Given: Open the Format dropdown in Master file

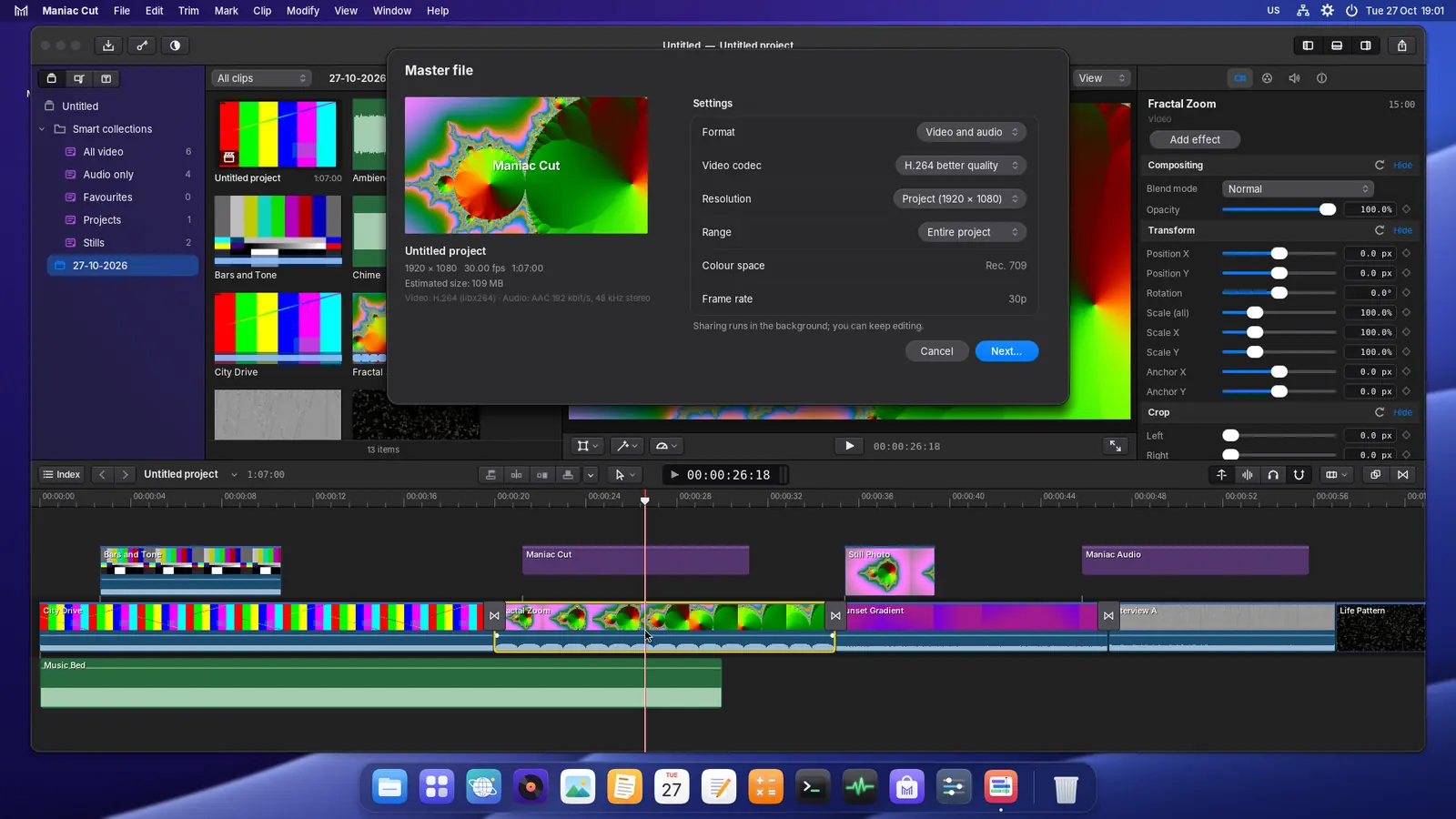Looking at the screenshot, I should point(972,132).
